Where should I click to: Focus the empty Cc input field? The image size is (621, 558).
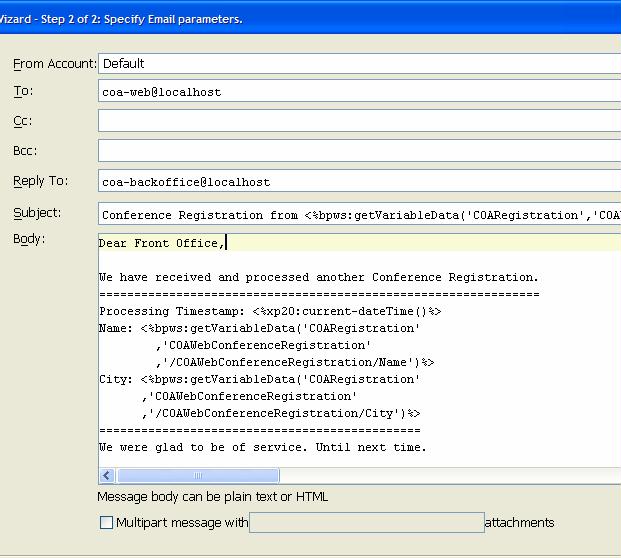358,121
